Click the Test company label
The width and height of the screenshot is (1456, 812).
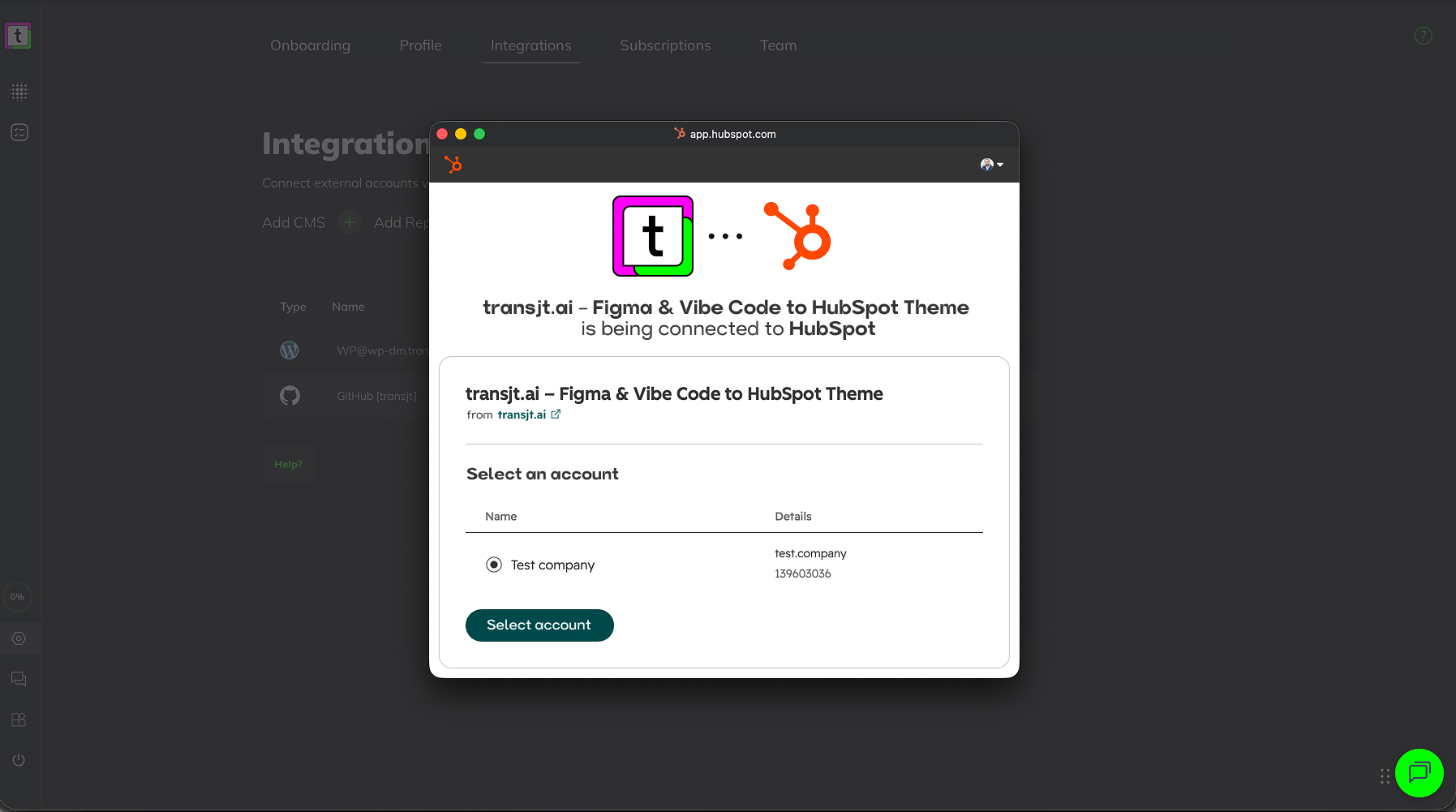click(553, 565)
